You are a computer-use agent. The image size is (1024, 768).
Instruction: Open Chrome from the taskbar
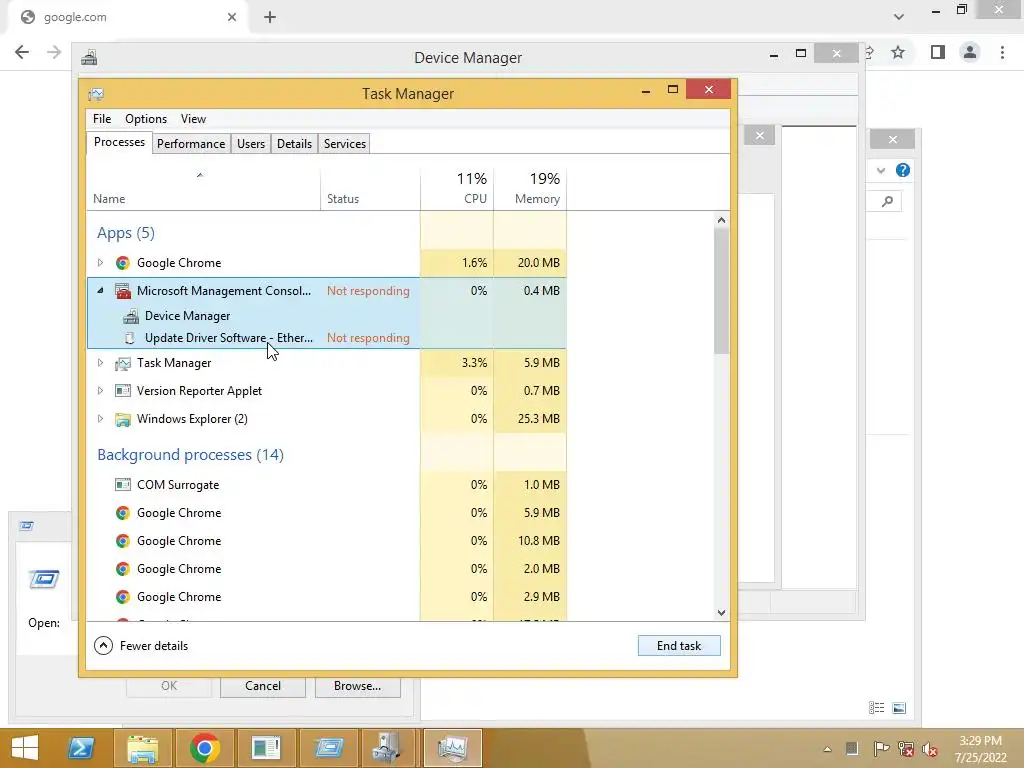[204, 748]
